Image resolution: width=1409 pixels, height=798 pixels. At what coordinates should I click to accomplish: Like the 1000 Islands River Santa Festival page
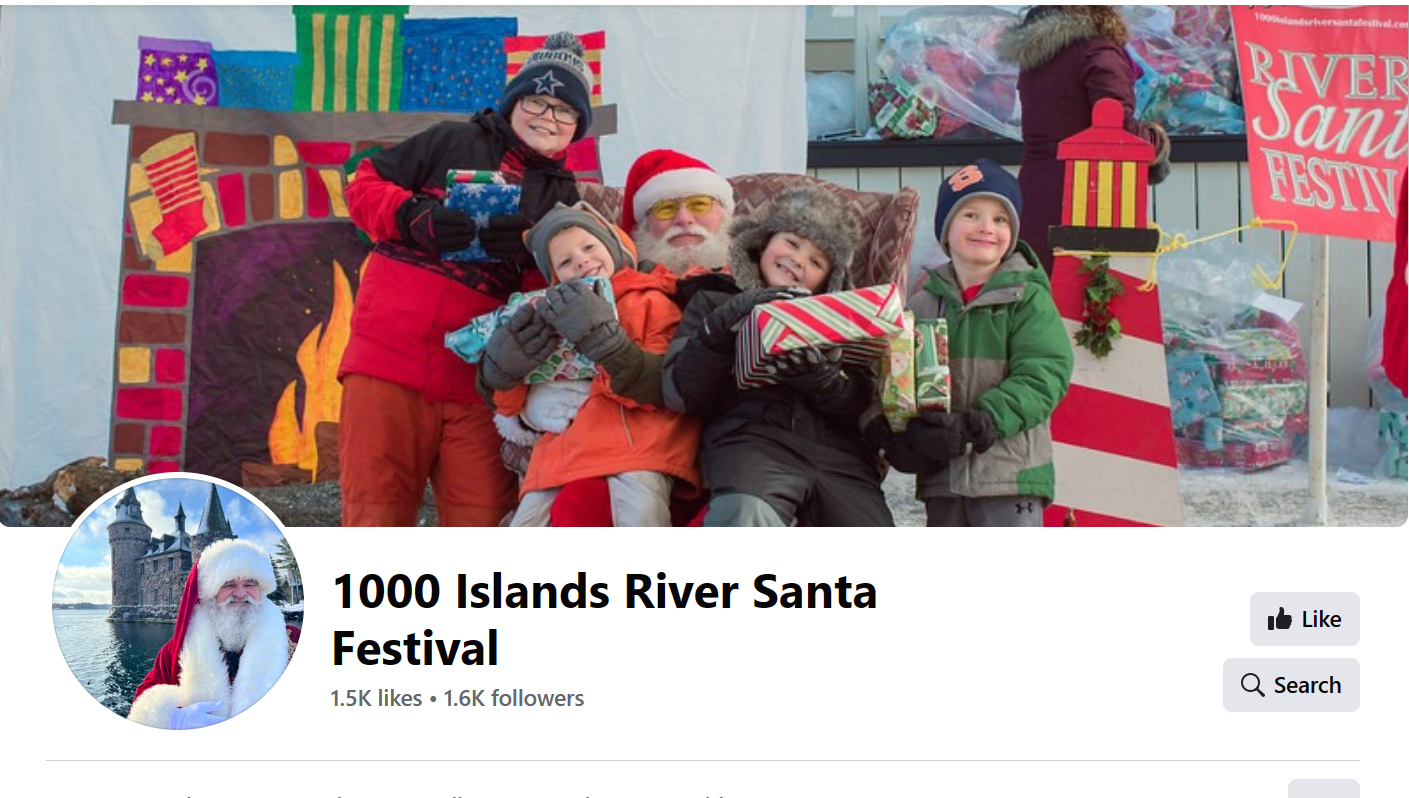pos(1304,619)
